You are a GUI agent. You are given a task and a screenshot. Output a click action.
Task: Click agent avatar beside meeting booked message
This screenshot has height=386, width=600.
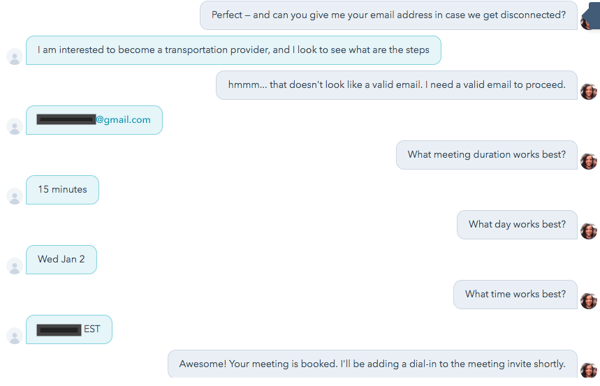[x=589, y=370]
